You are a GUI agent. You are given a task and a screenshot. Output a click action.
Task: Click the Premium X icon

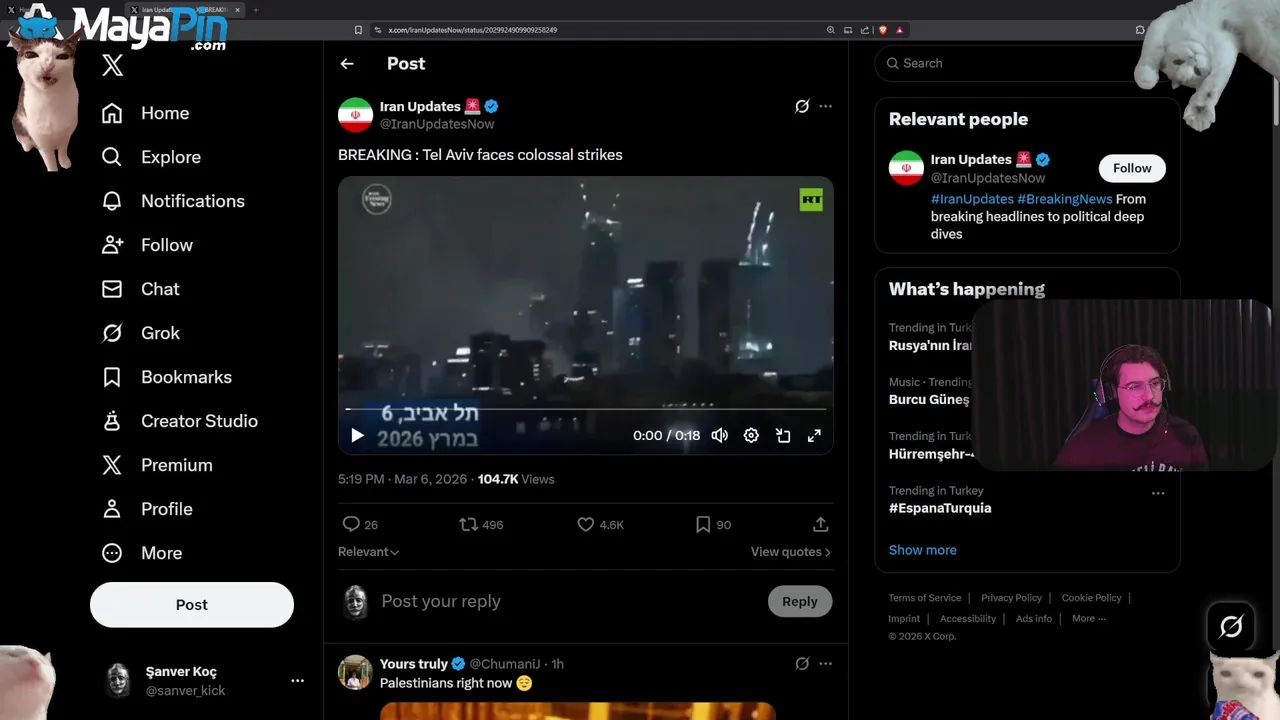click(112, 465)
